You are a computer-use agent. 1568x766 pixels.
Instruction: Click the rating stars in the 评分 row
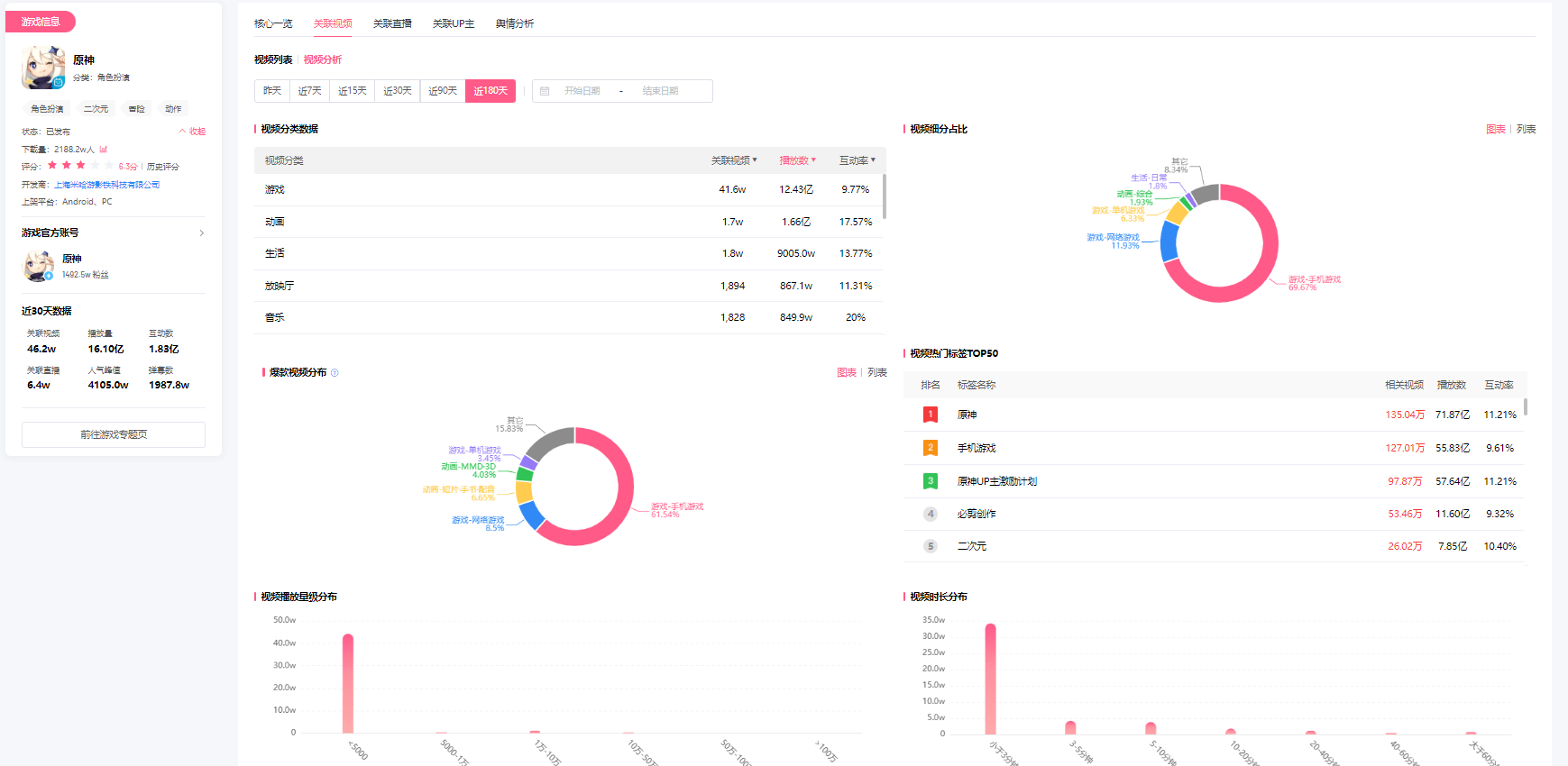80,166
